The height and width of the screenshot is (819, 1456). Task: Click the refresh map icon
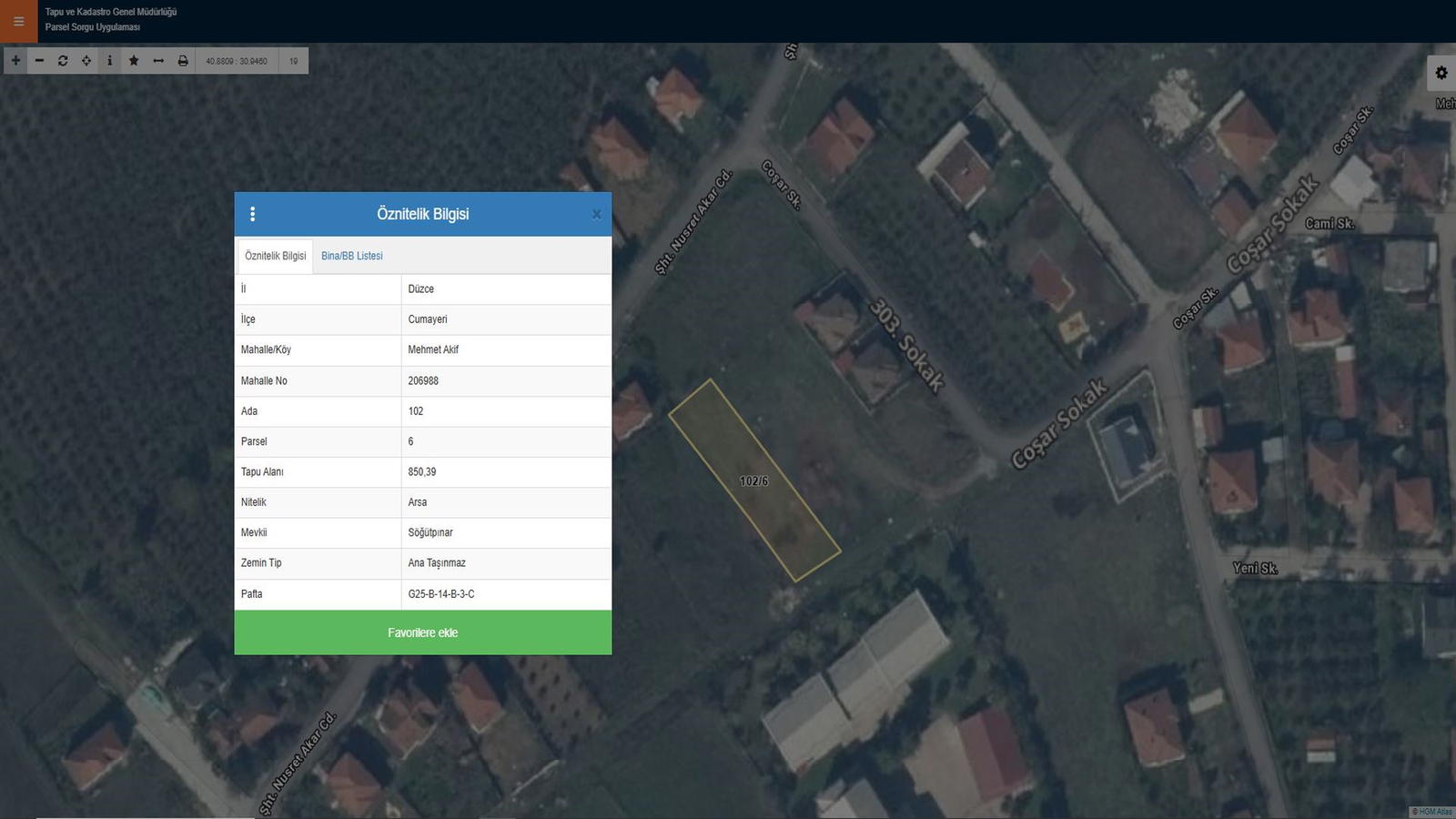(x=63, y=61)
